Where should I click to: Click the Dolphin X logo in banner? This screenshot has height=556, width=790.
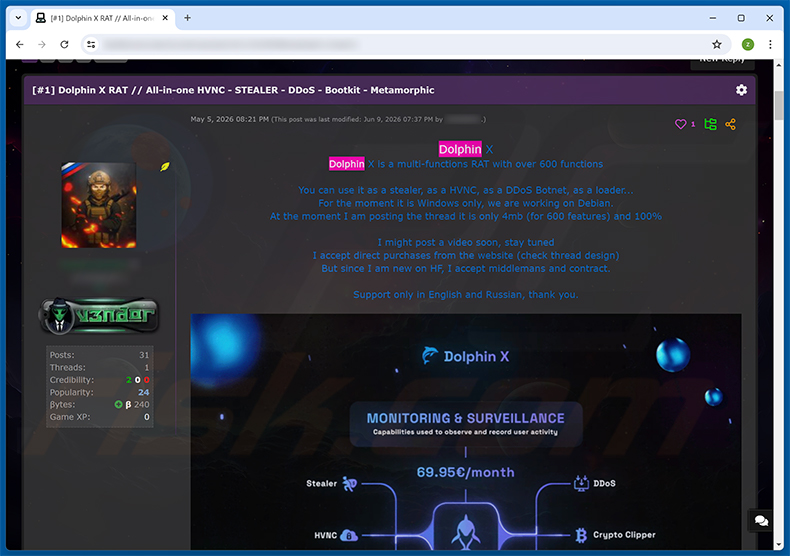point(466,356)
